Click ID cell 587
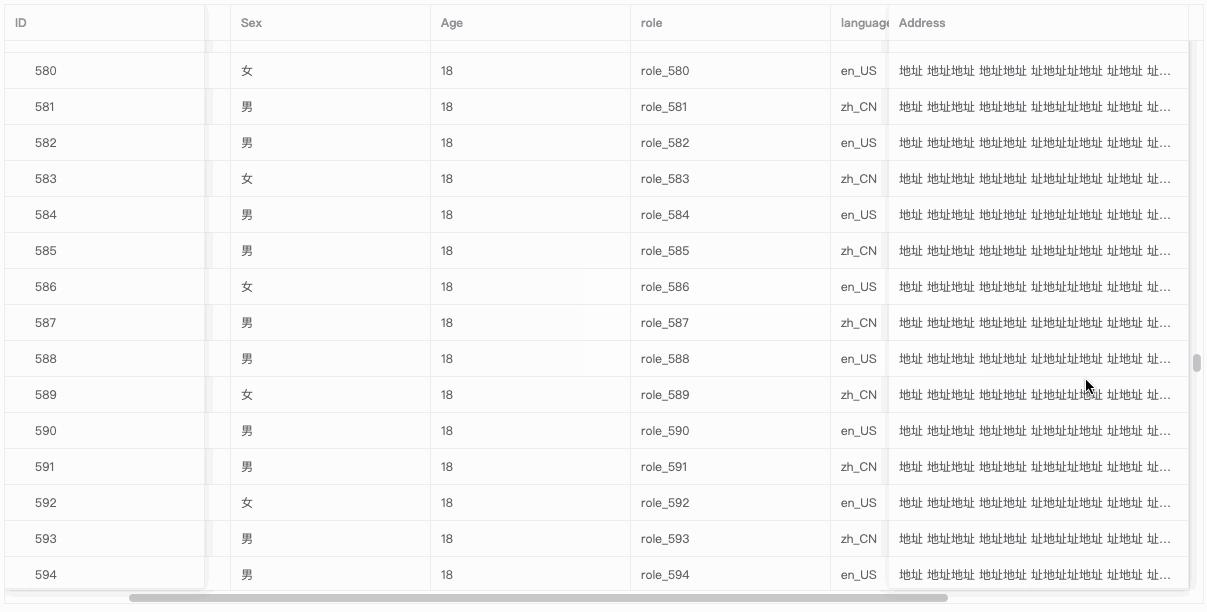The height and width of the screenshot is (612, 1207). point(46,323)
